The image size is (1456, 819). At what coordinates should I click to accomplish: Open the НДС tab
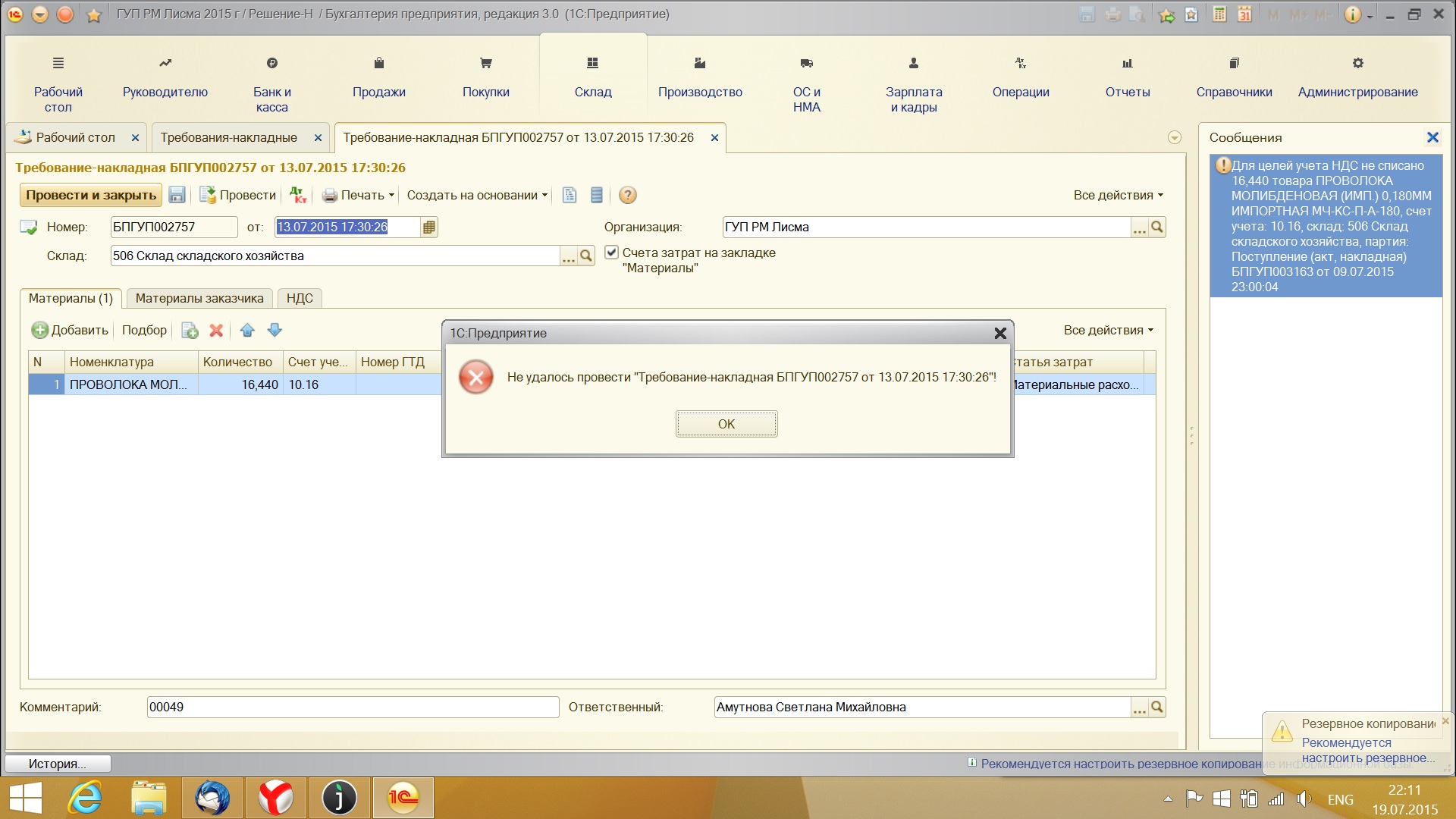(x=300, y=298)
